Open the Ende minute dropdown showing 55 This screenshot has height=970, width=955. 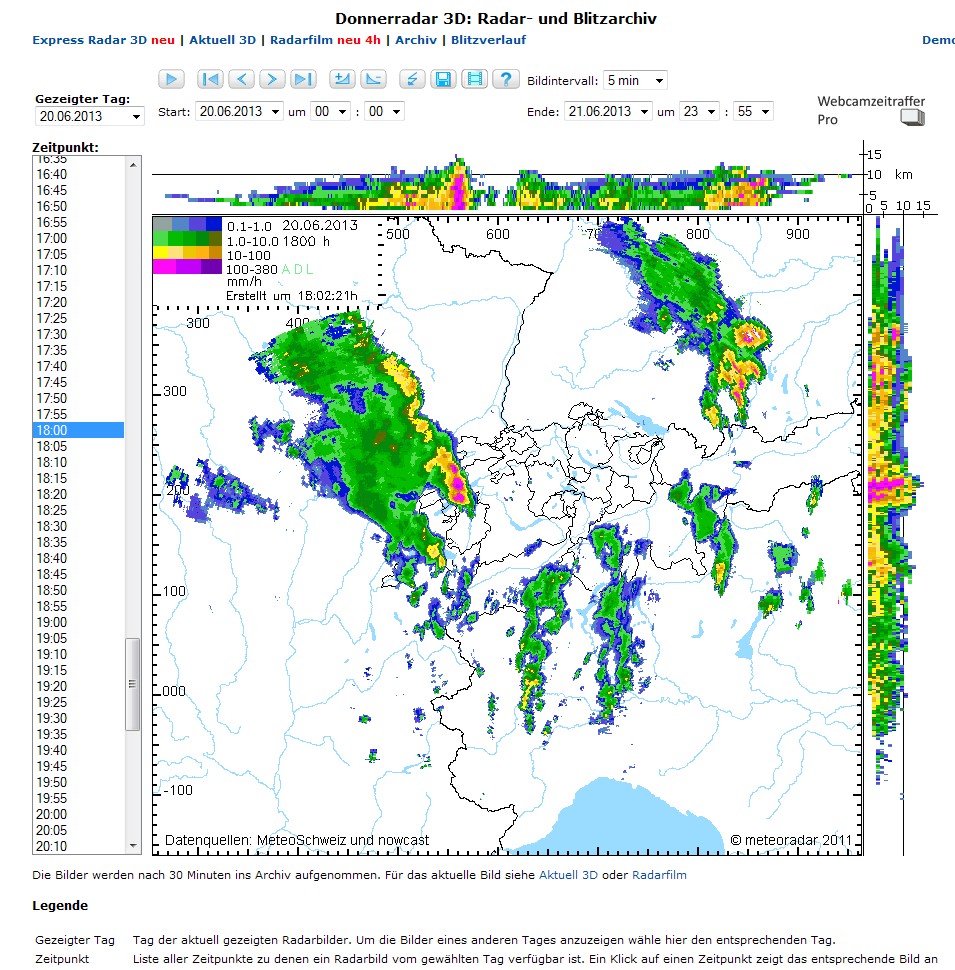(x=753, y=111)
